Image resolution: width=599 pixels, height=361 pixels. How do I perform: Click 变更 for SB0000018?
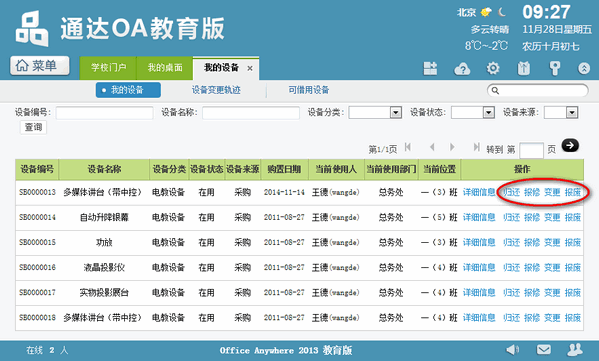click(552, 317)
